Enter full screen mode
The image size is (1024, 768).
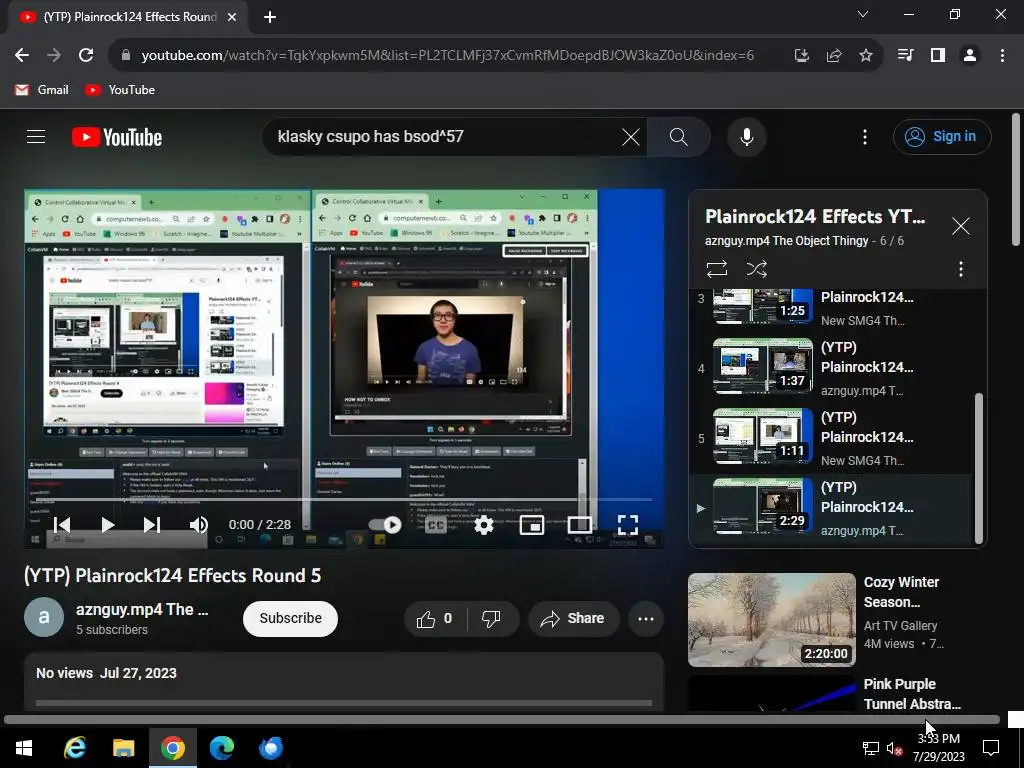(628, 524)
